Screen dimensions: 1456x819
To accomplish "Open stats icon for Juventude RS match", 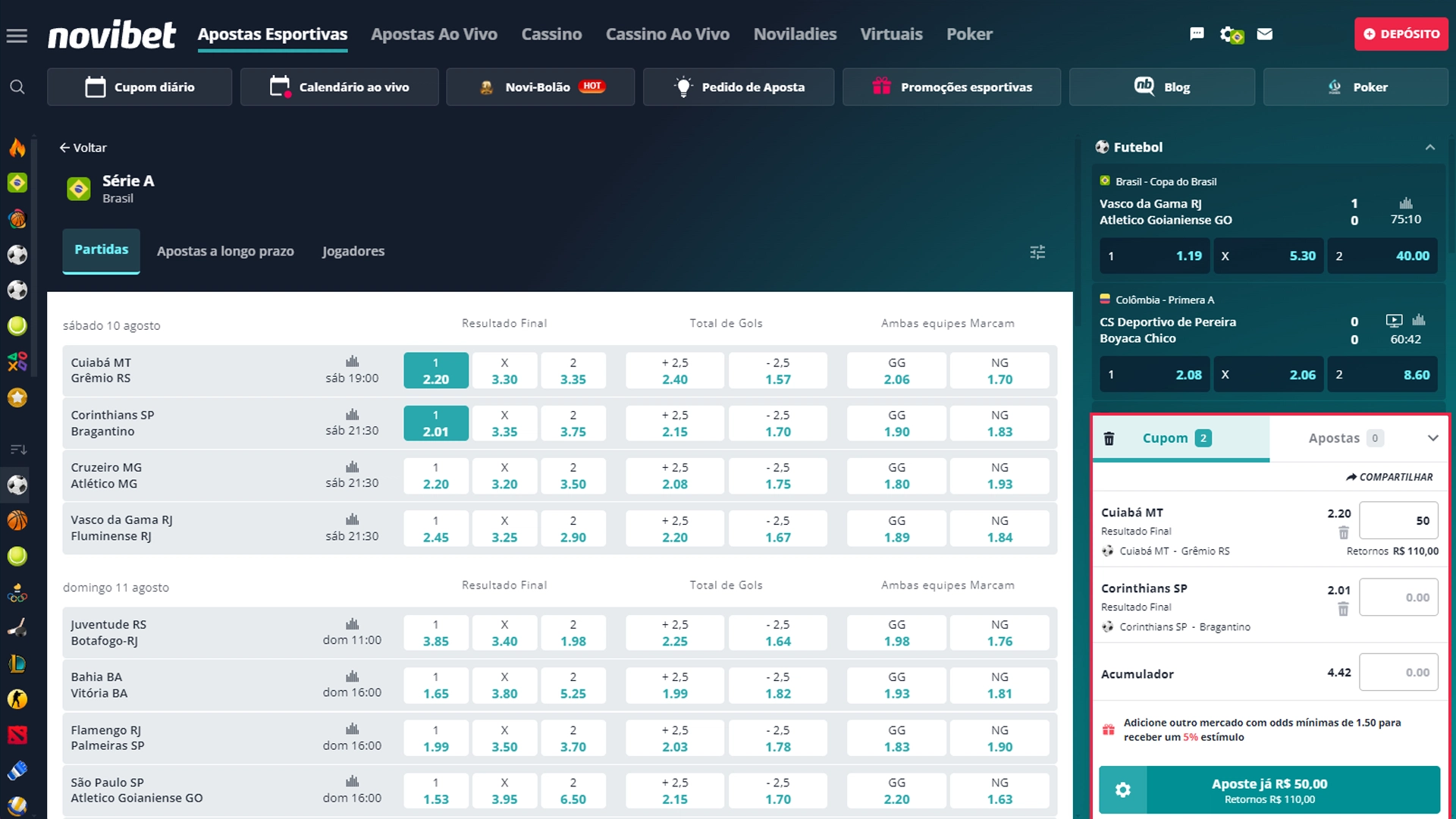I will [x=352, y=624].
